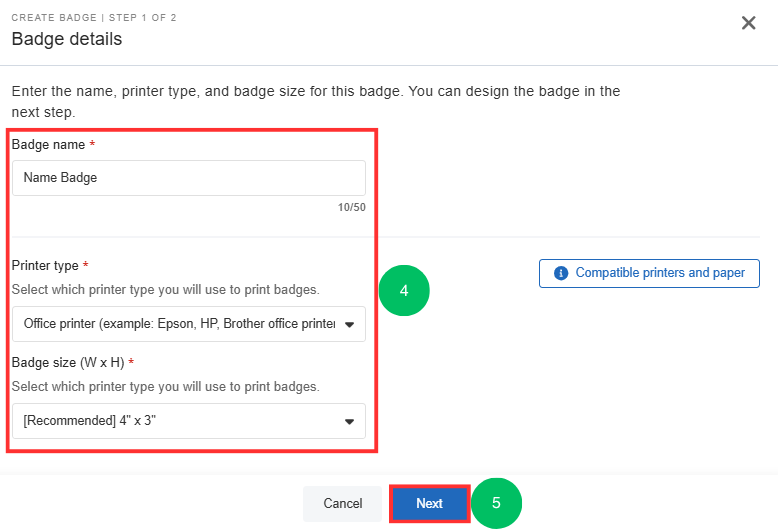Click the info icon on Compatible printers button
Screen dimensions: 778x529
561,273
